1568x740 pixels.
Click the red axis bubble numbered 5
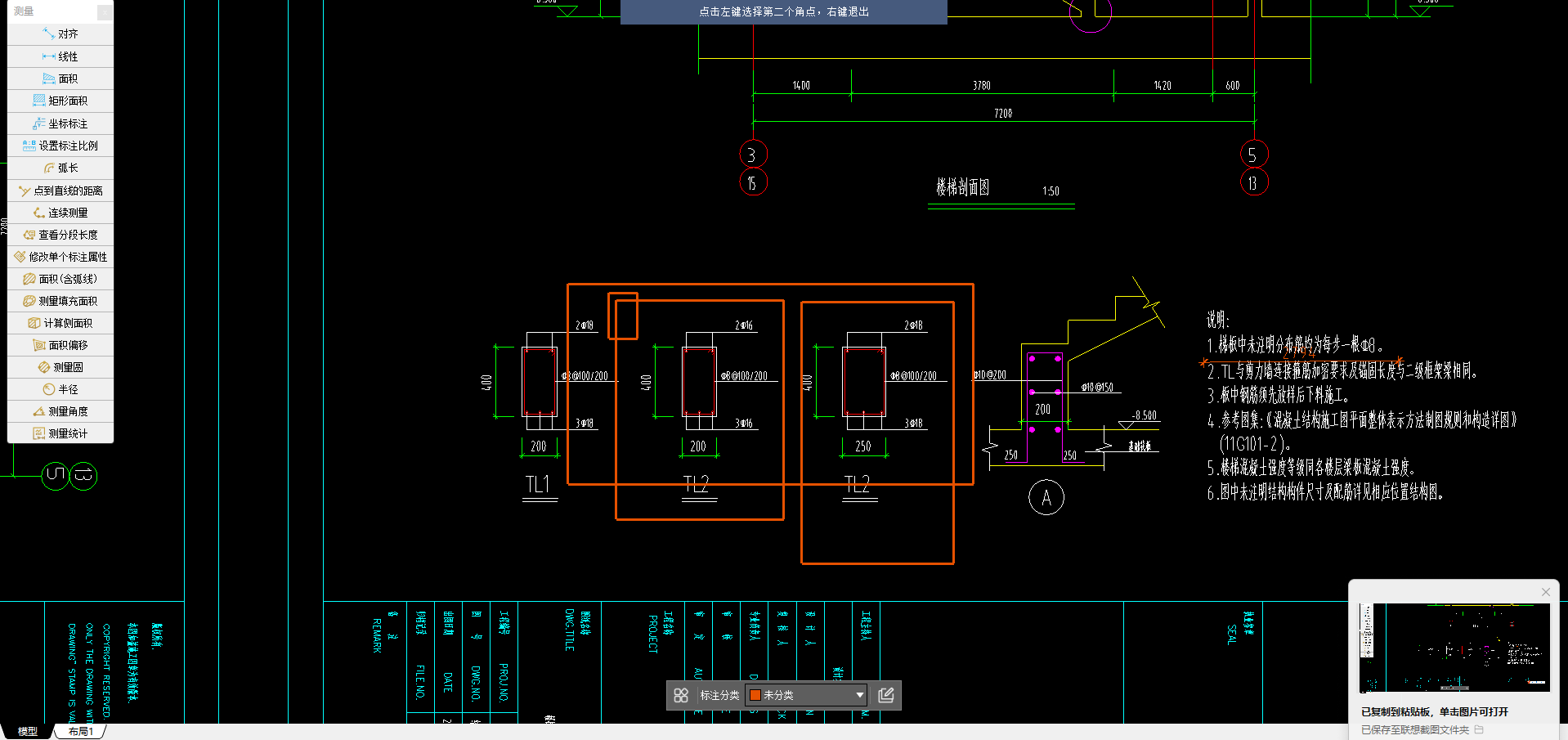(1253, 154)
